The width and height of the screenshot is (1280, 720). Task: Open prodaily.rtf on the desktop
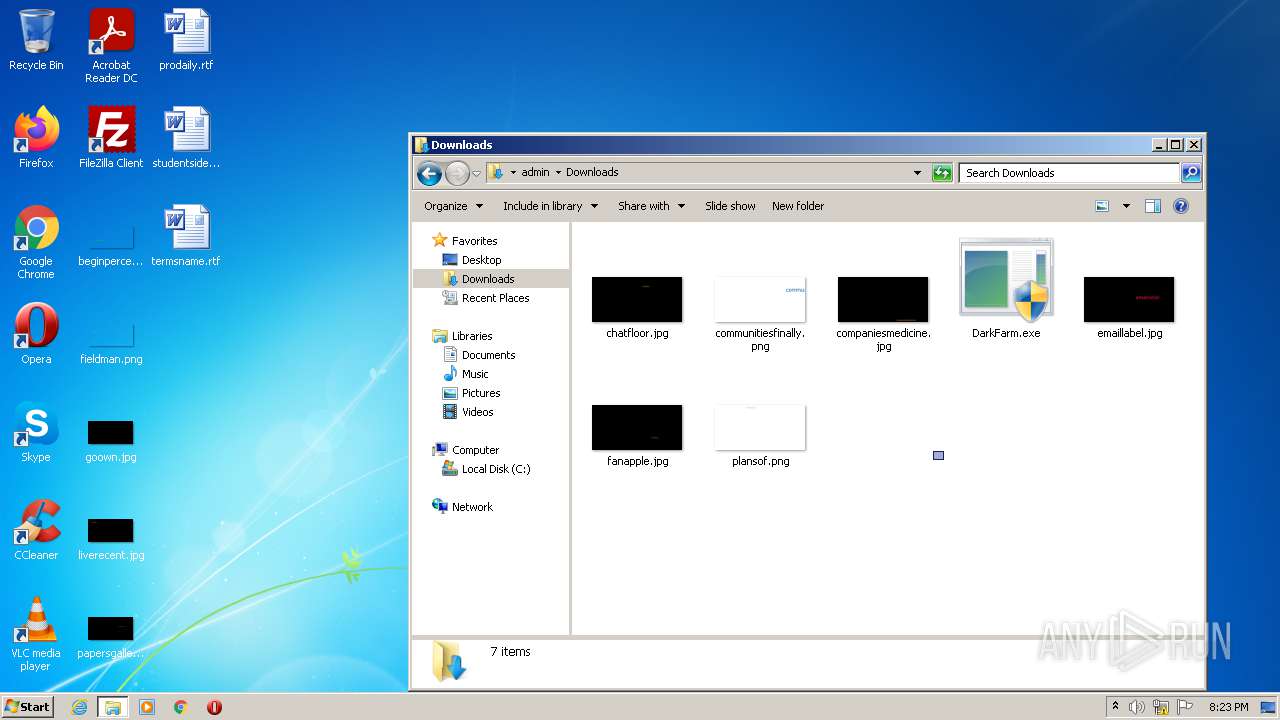(186, 41)
